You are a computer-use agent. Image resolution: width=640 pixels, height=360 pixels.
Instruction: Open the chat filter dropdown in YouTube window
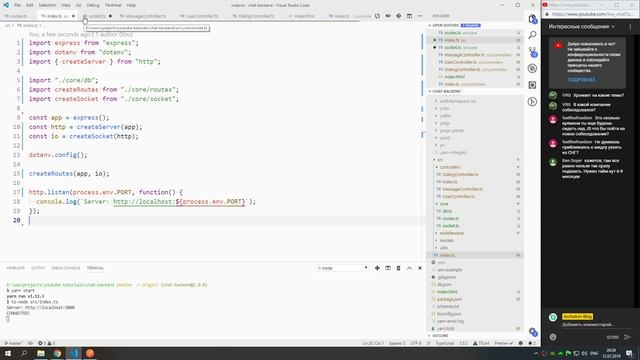581,27
